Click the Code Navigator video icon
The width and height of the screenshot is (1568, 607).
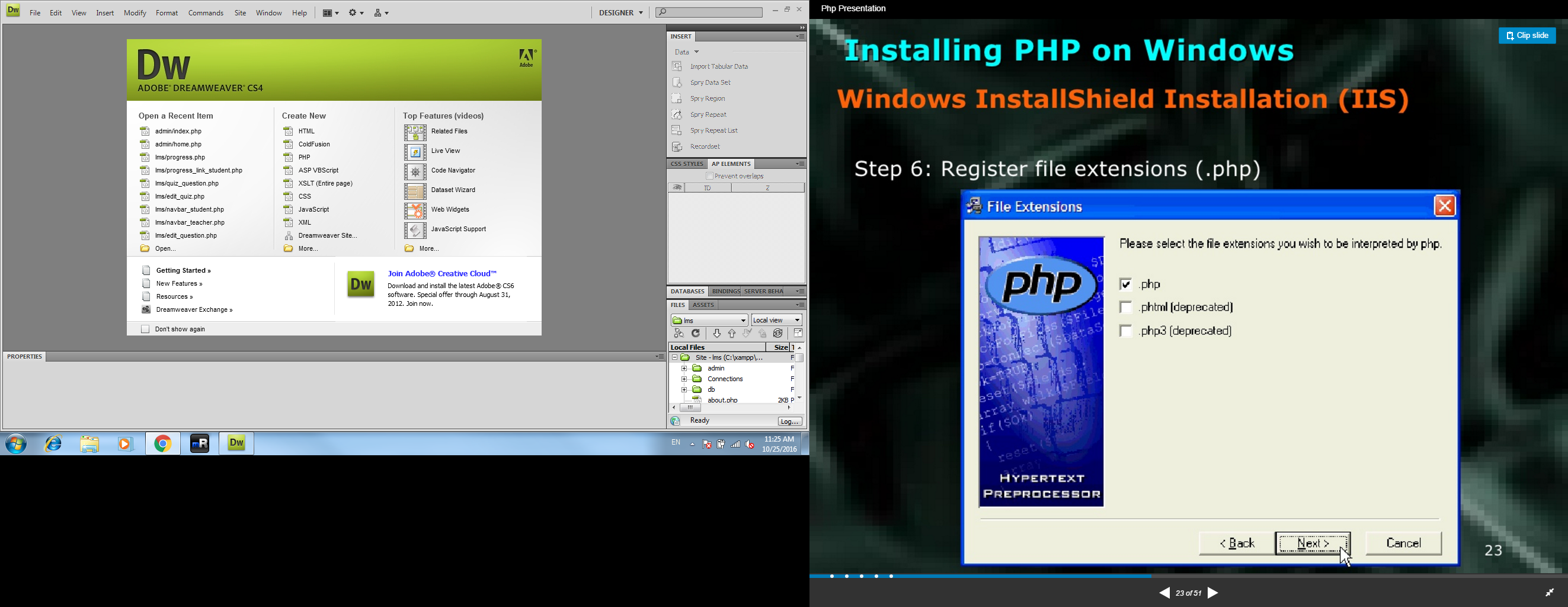pos(416,172)
